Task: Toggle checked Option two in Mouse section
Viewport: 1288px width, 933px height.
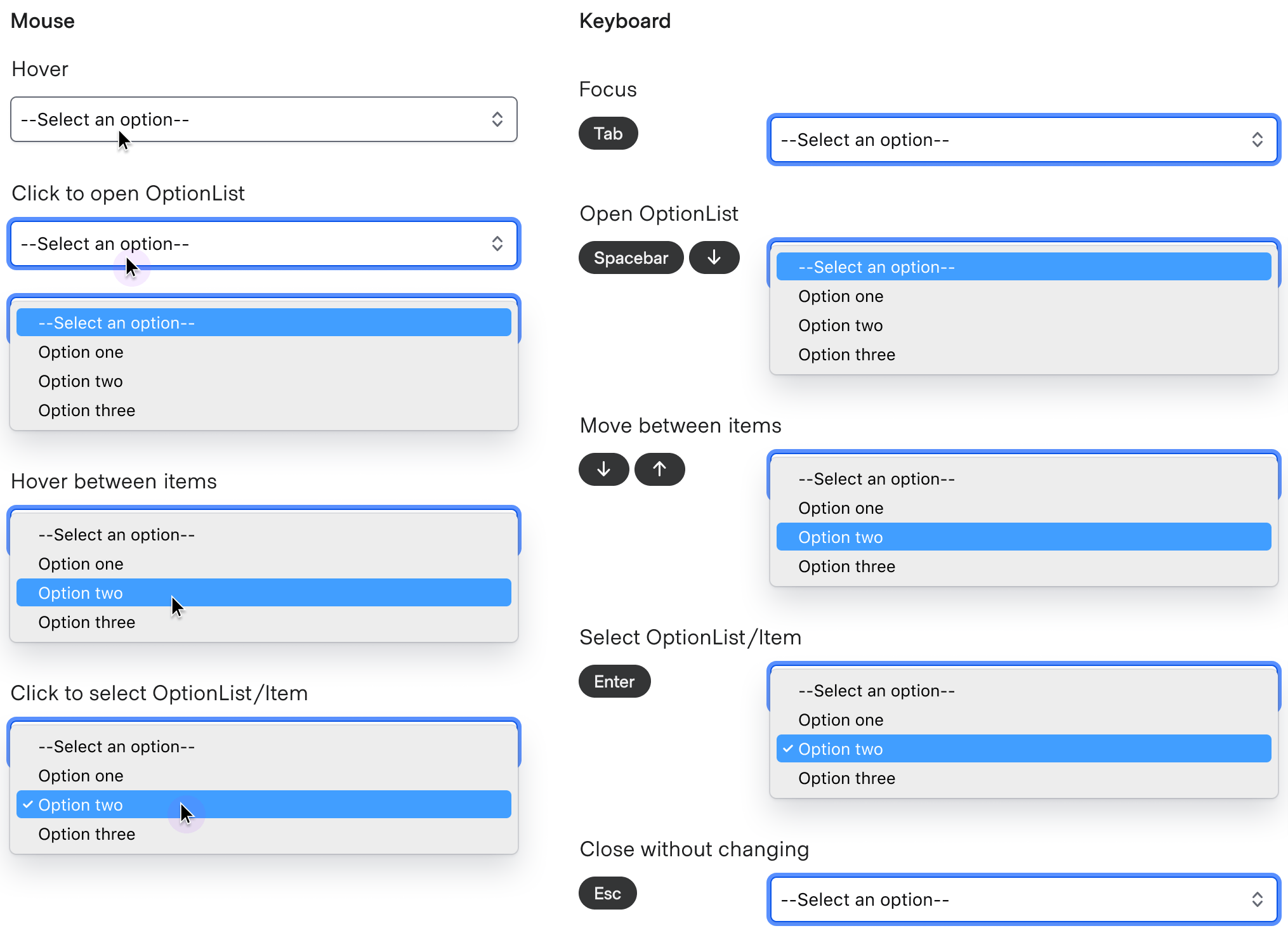Action: [264, 805]
